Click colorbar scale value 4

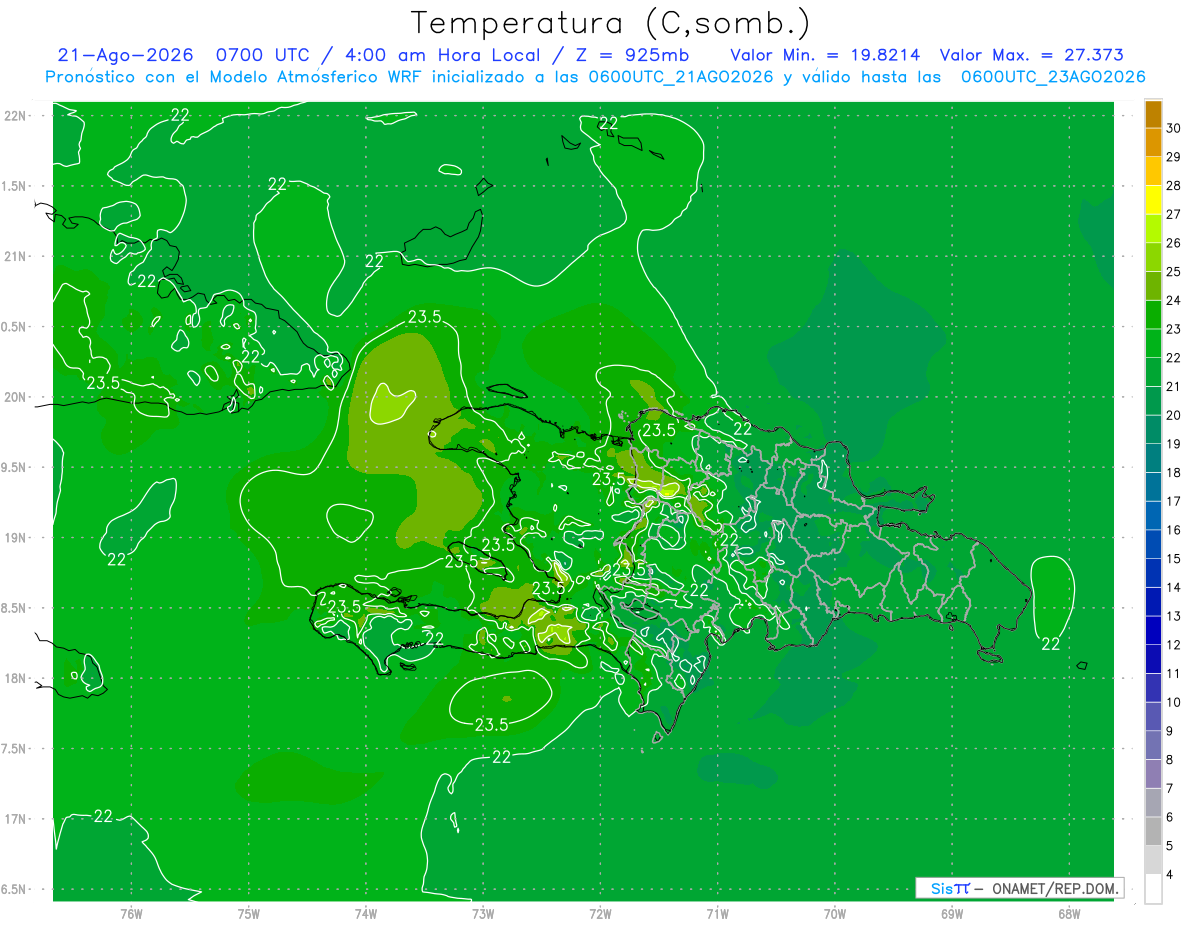(1171, 875)
